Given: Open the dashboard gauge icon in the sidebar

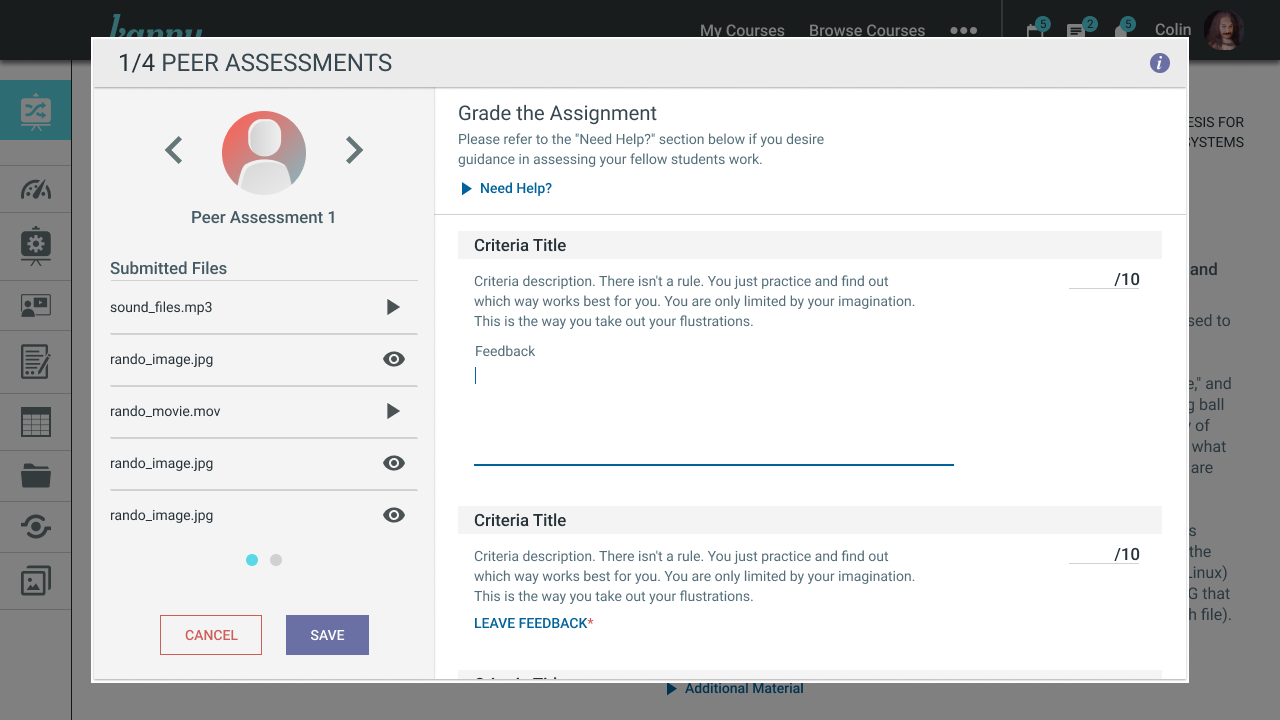Looking at the screenshot, I should [35, 190].
